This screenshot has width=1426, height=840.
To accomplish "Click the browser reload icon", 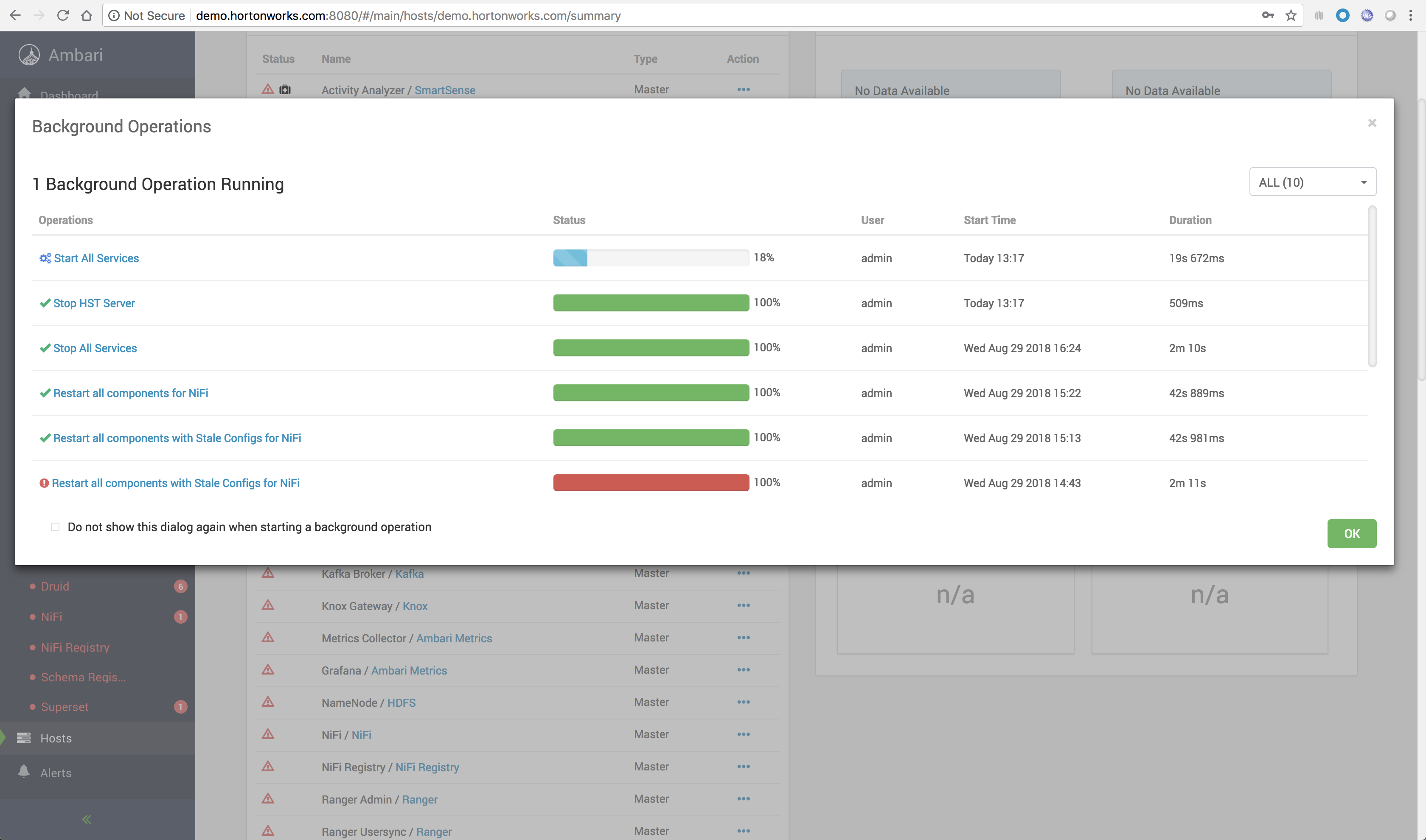I will click(x=63, y=15).
